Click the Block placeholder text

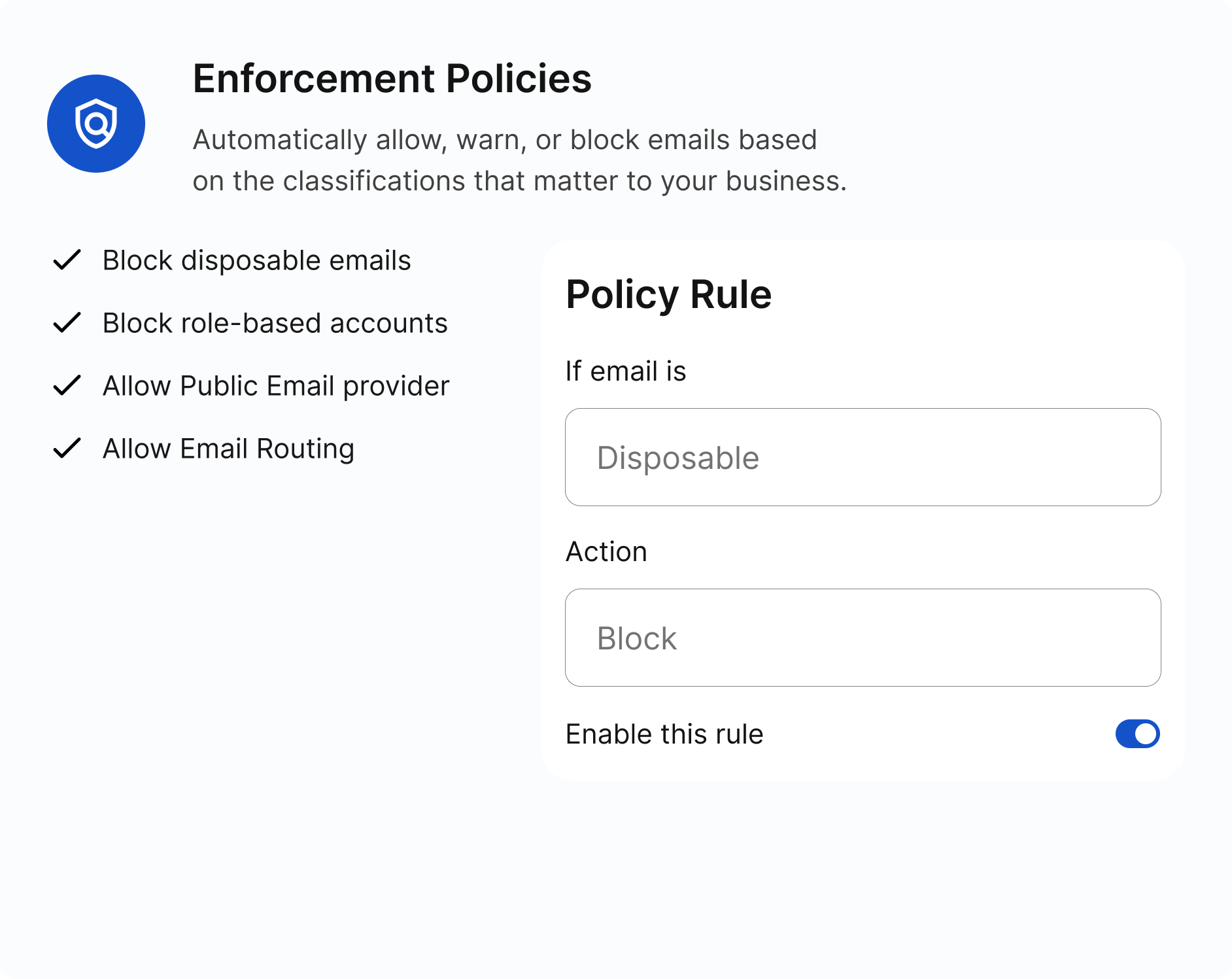click(x=637, y=638)
